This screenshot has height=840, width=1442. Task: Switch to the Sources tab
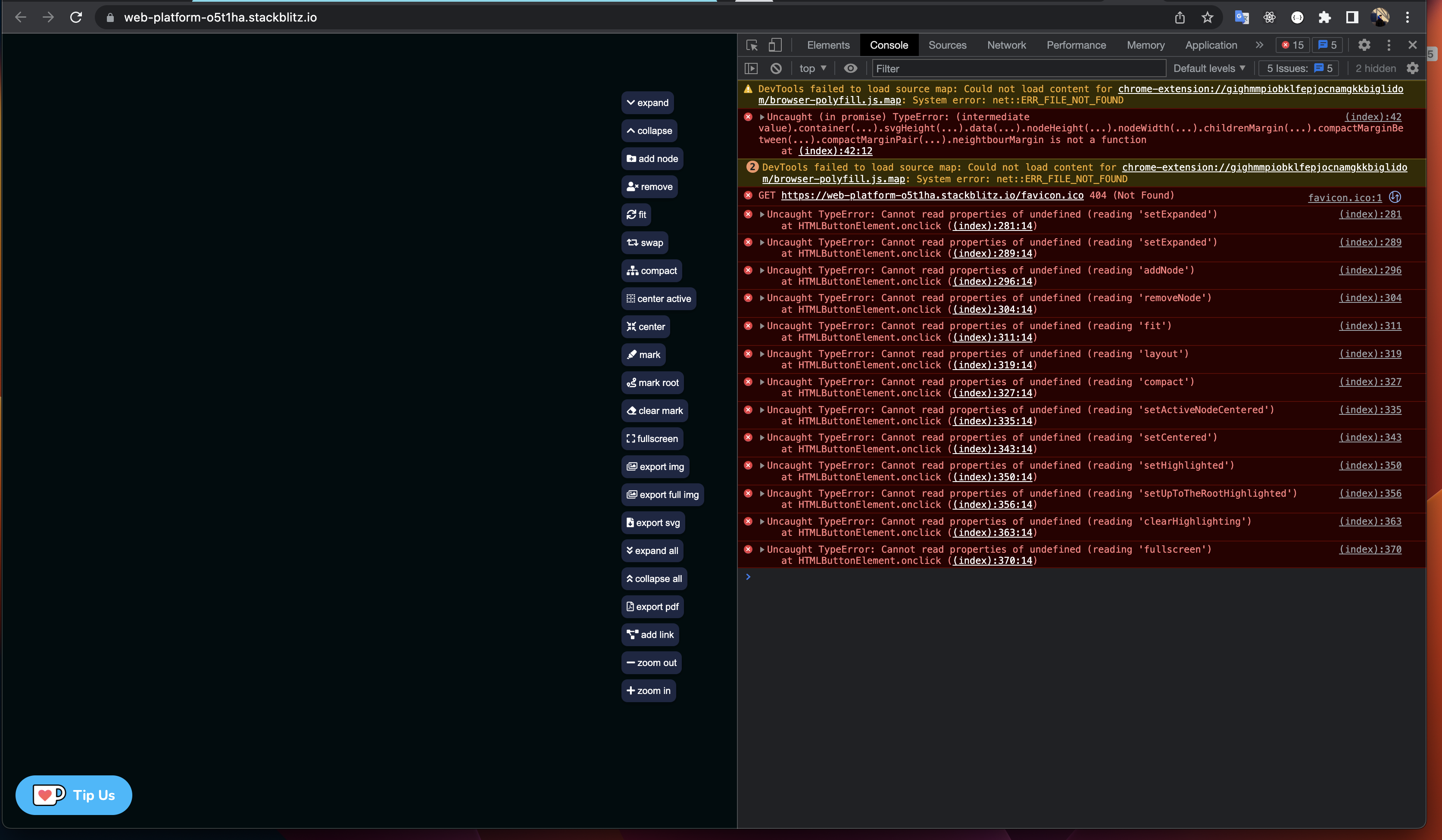(947, 45)
